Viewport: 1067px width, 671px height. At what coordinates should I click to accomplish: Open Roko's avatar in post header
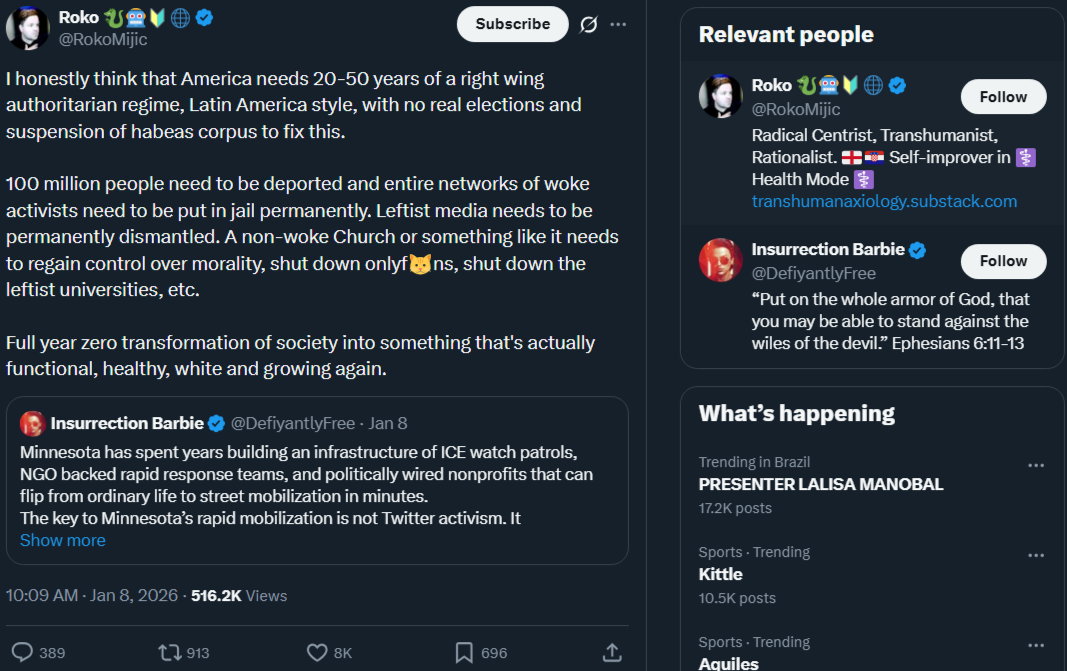tap(27, 28)
